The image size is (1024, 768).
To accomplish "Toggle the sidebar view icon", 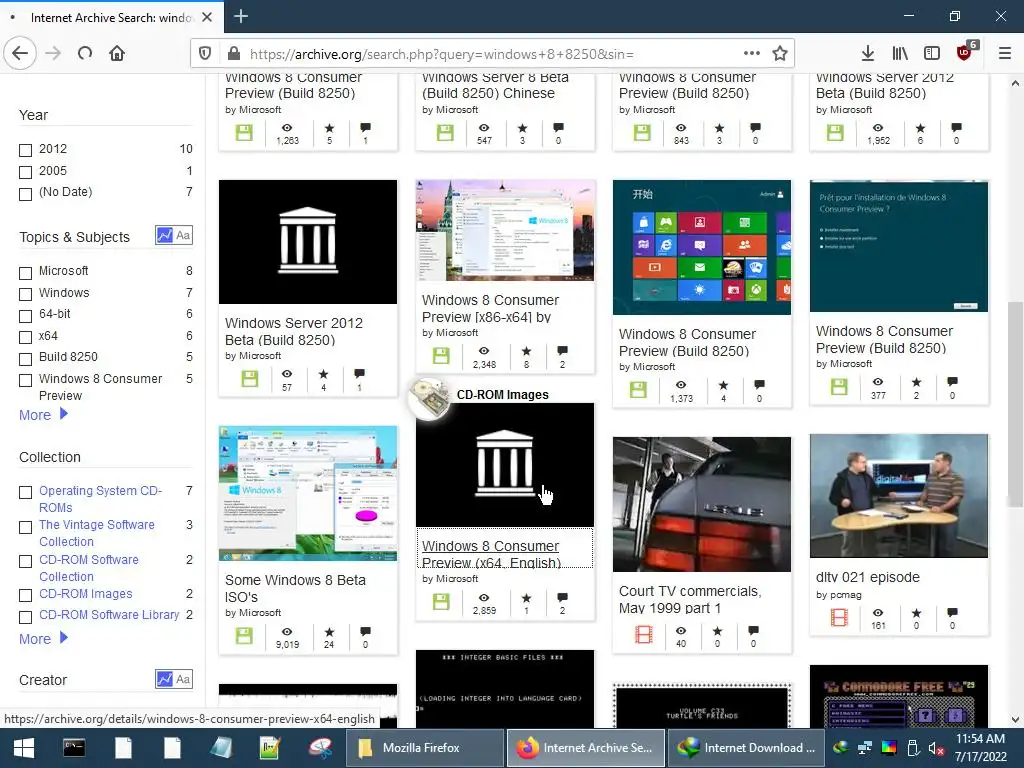I will click(932, 53).
